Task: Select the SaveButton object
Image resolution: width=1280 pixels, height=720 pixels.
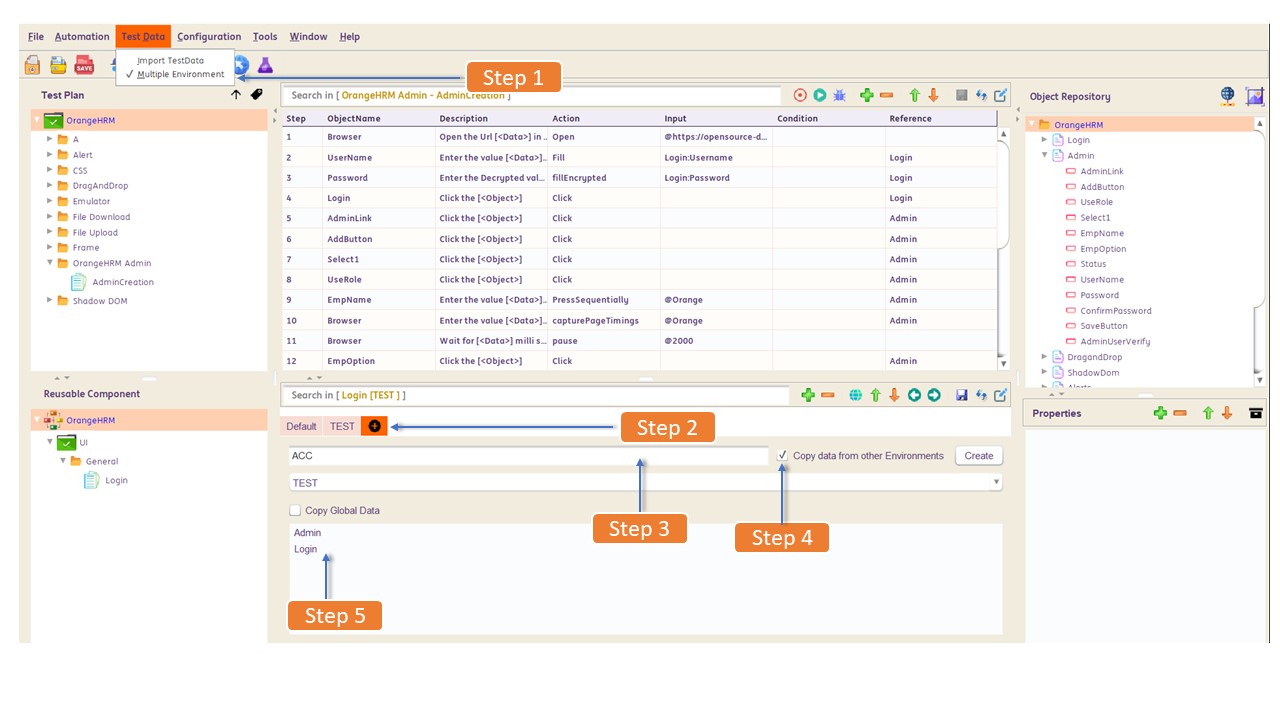Action: [1104, 326]
